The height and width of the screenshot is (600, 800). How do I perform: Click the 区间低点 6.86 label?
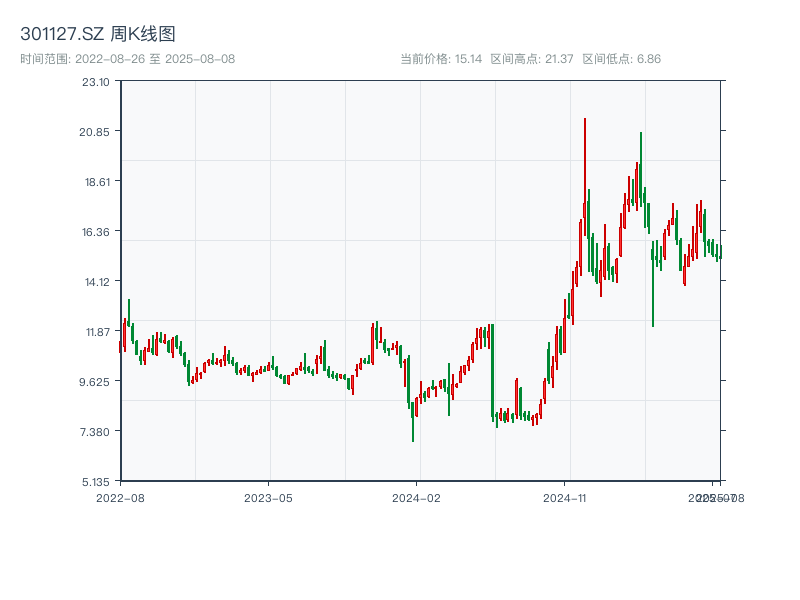point(622,59)
